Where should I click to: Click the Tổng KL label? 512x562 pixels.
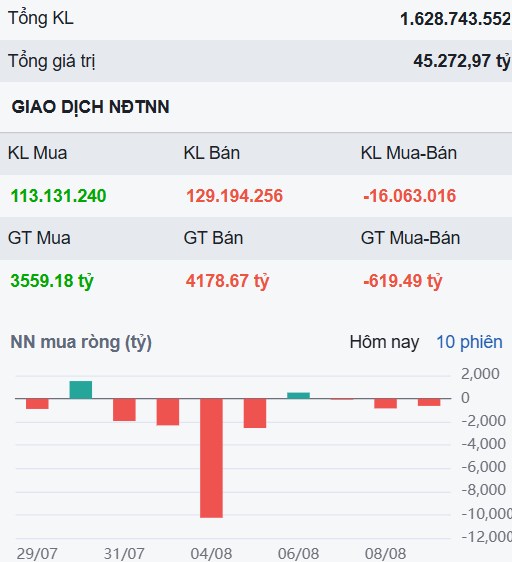pyautogui.click(x=41, y=19)
